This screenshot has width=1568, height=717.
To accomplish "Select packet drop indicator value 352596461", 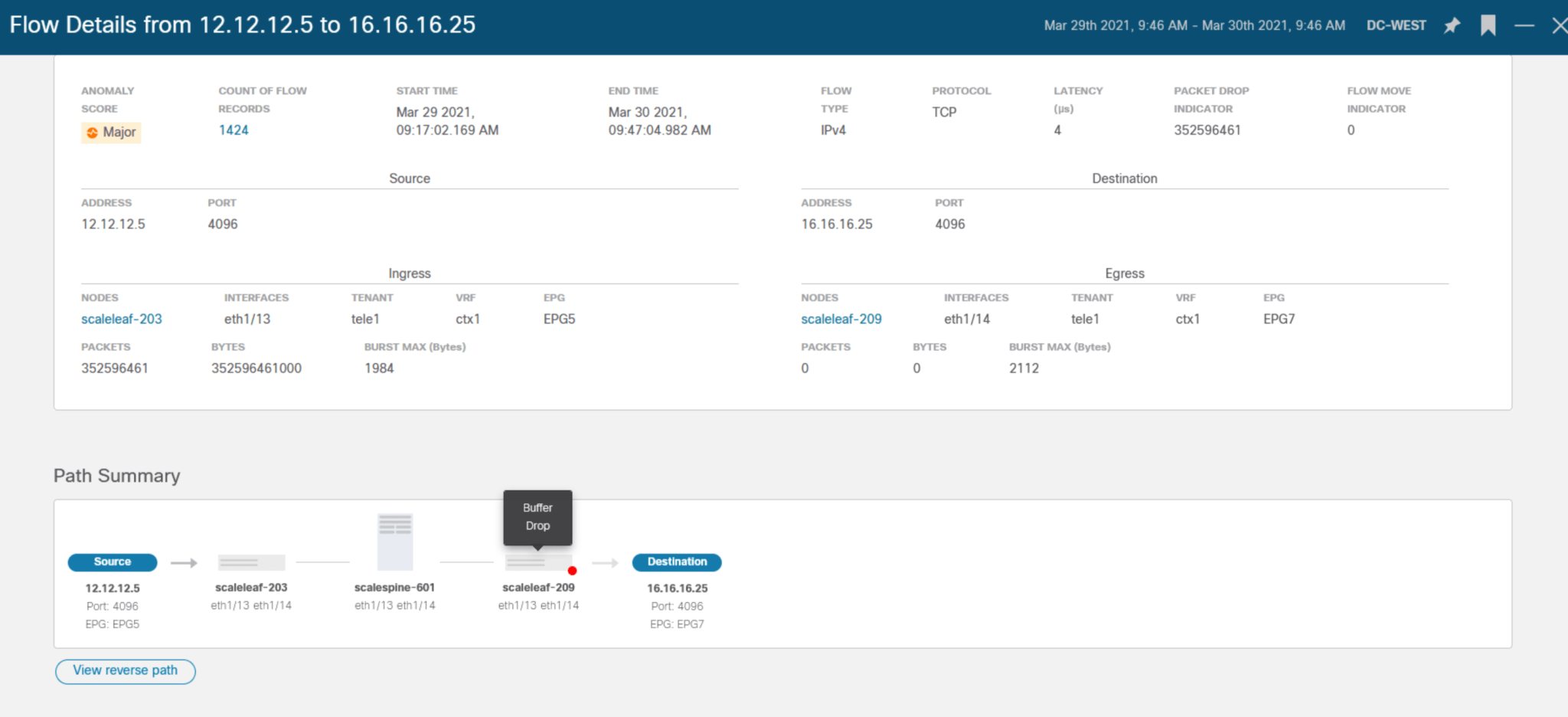I will click(x=1207, y=130).
